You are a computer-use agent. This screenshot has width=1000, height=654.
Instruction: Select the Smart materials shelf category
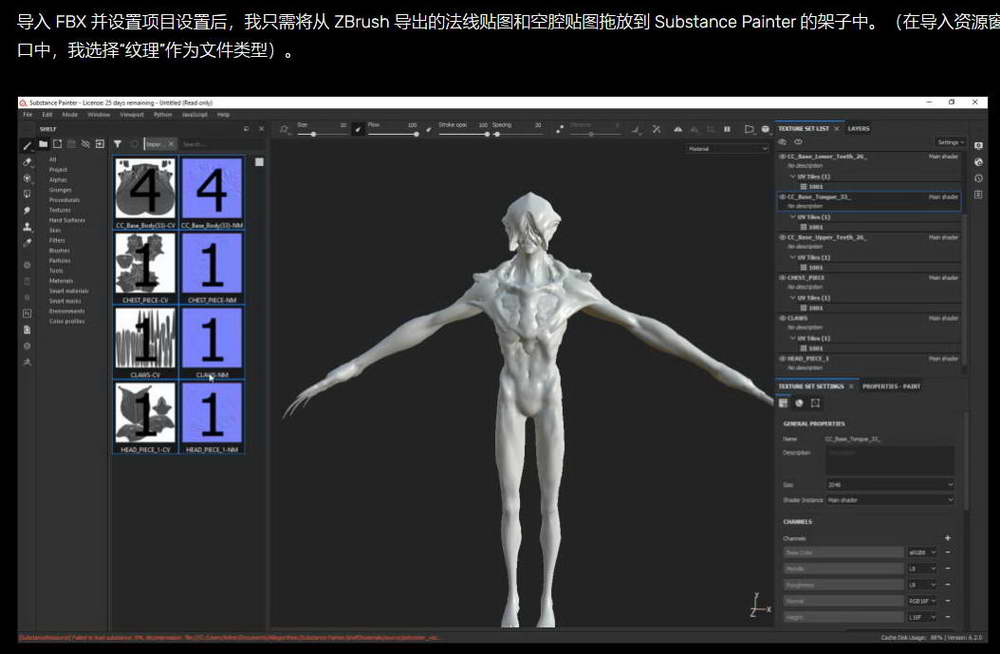pos(69,291)
